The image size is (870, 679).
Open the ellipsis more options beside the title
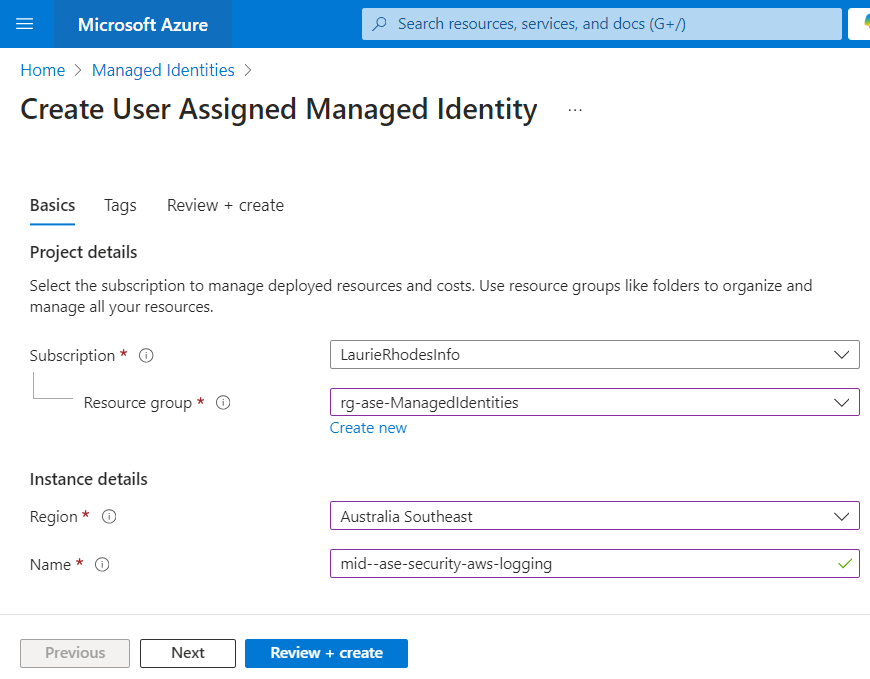pos(575,110)
